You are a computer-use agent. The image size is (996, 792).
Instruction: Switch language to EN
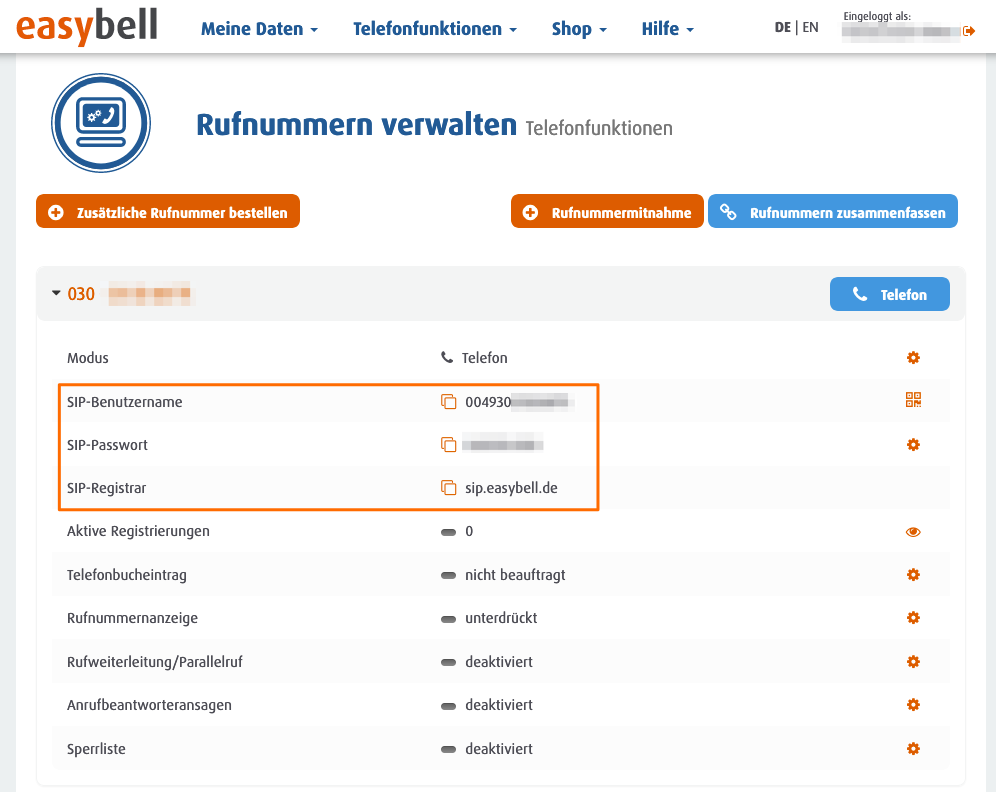pyautogui.click(x=810, y=28)
